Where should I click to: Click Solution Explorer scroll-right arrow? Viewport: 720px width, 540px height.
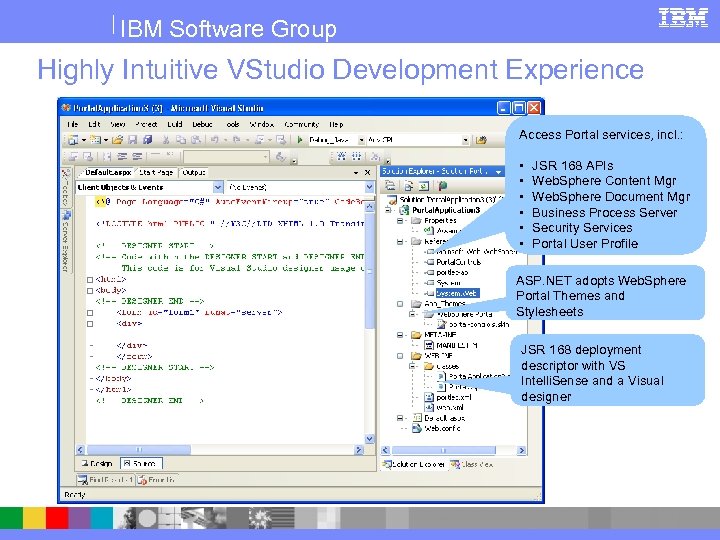click(x=521, y=450)
